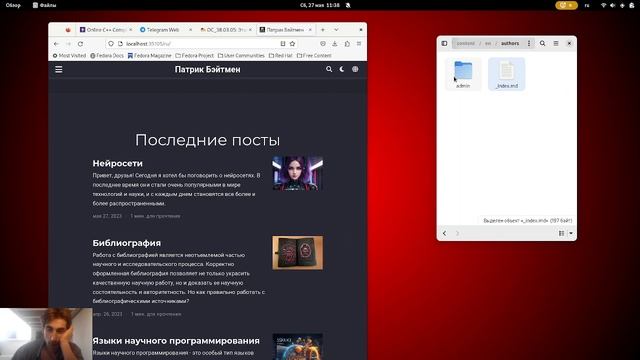
Task: Open path bar three-dot menu in Files
Action: (529, 43)
